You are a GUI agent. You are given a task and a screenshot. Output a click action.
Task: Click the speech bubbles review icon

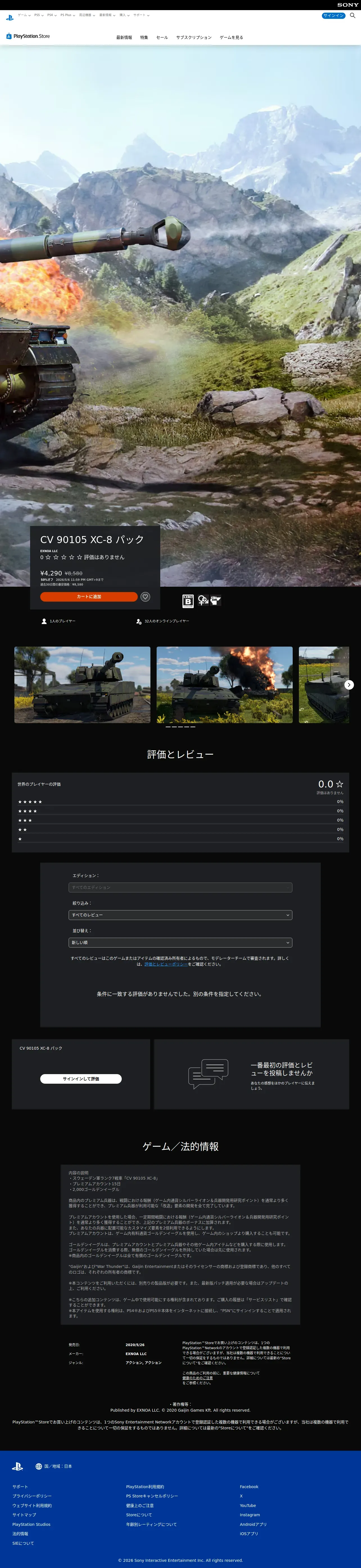pyautogui.click(x=208, y=1074)
